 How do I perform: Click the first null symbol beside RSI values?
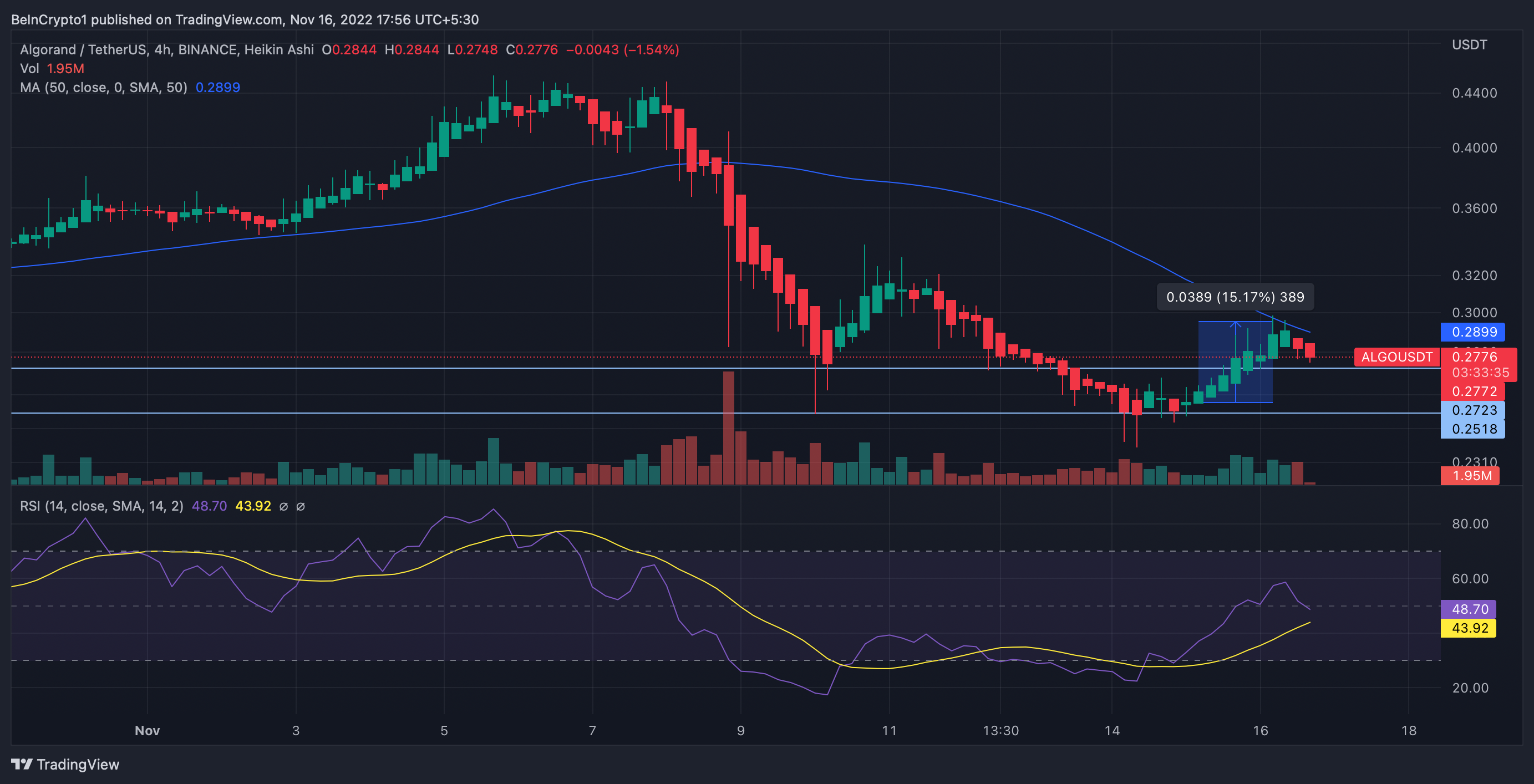click(283, 507)
